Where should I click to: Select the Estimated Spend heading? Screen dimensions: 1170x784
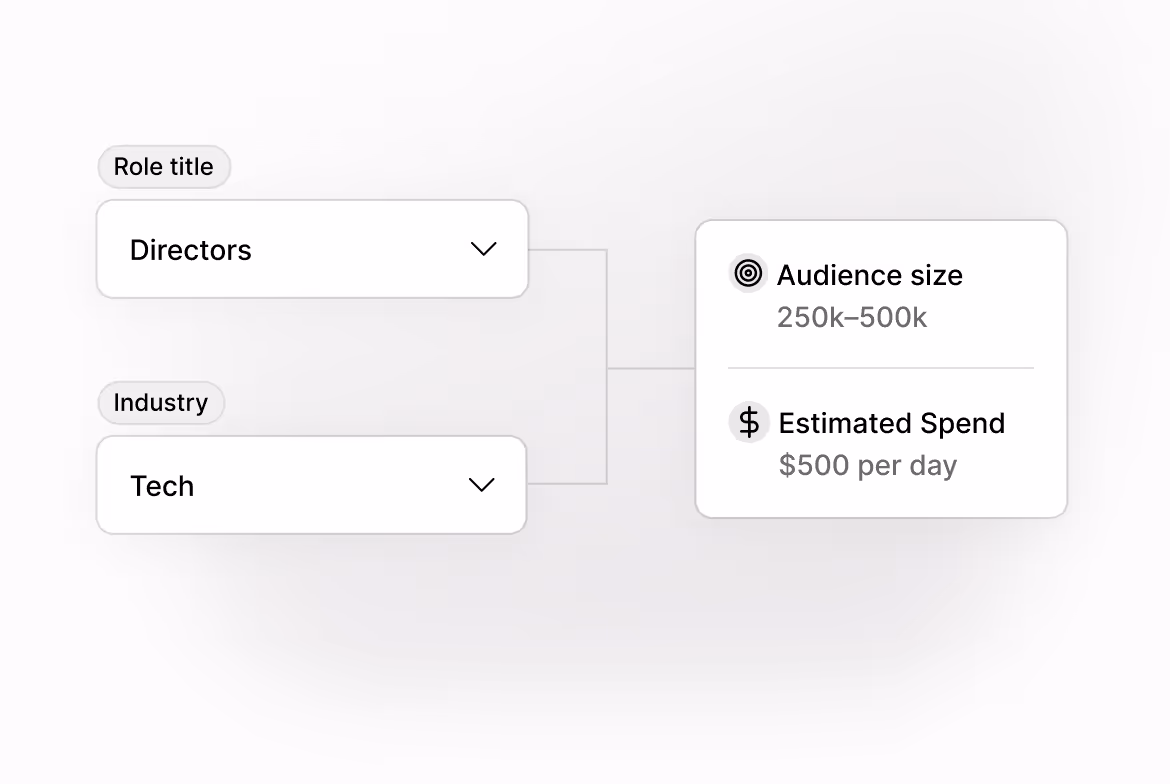891,423
